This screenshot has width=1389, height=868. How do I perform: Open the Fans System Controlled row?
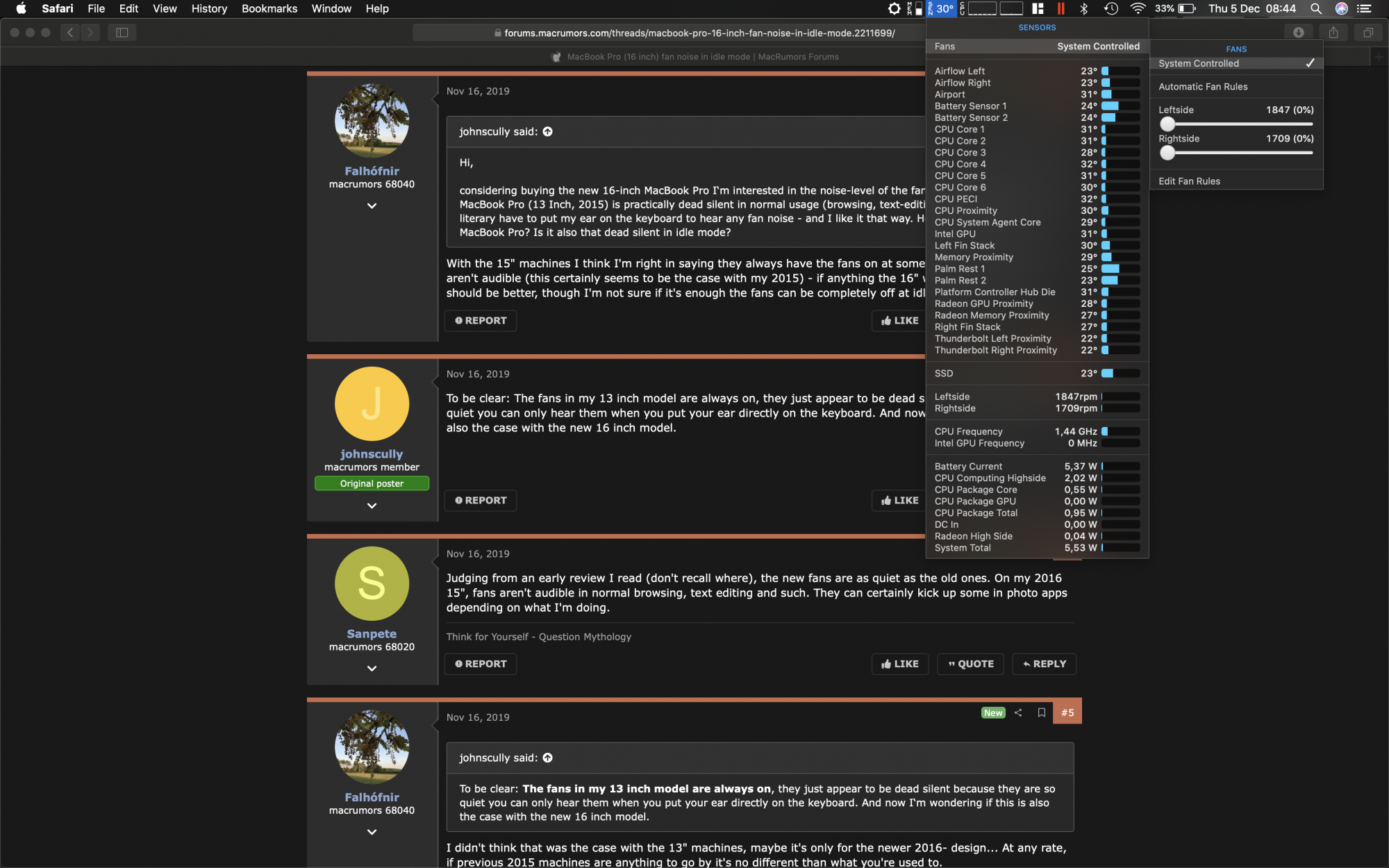click(1037, 47)
